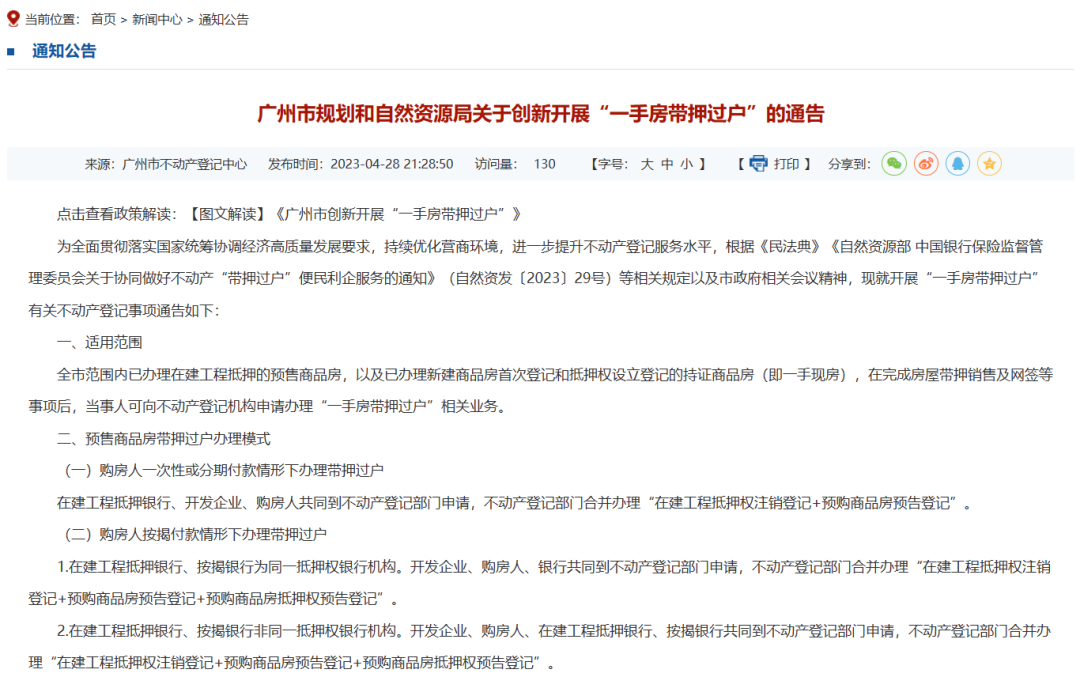1080x677 pixels.
Task: Set font size to 小
Action: click(x=687, y=164)
